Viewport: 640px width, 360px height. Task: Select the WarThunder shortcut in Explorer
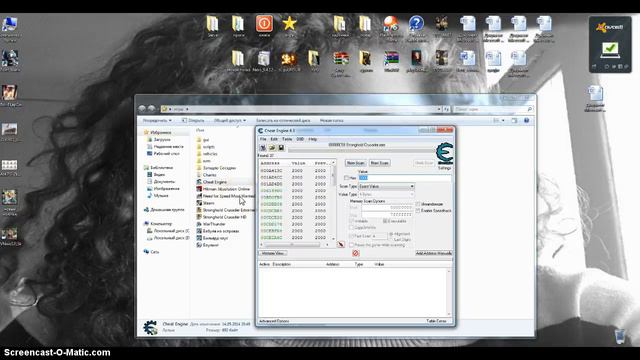click(211, 224)
